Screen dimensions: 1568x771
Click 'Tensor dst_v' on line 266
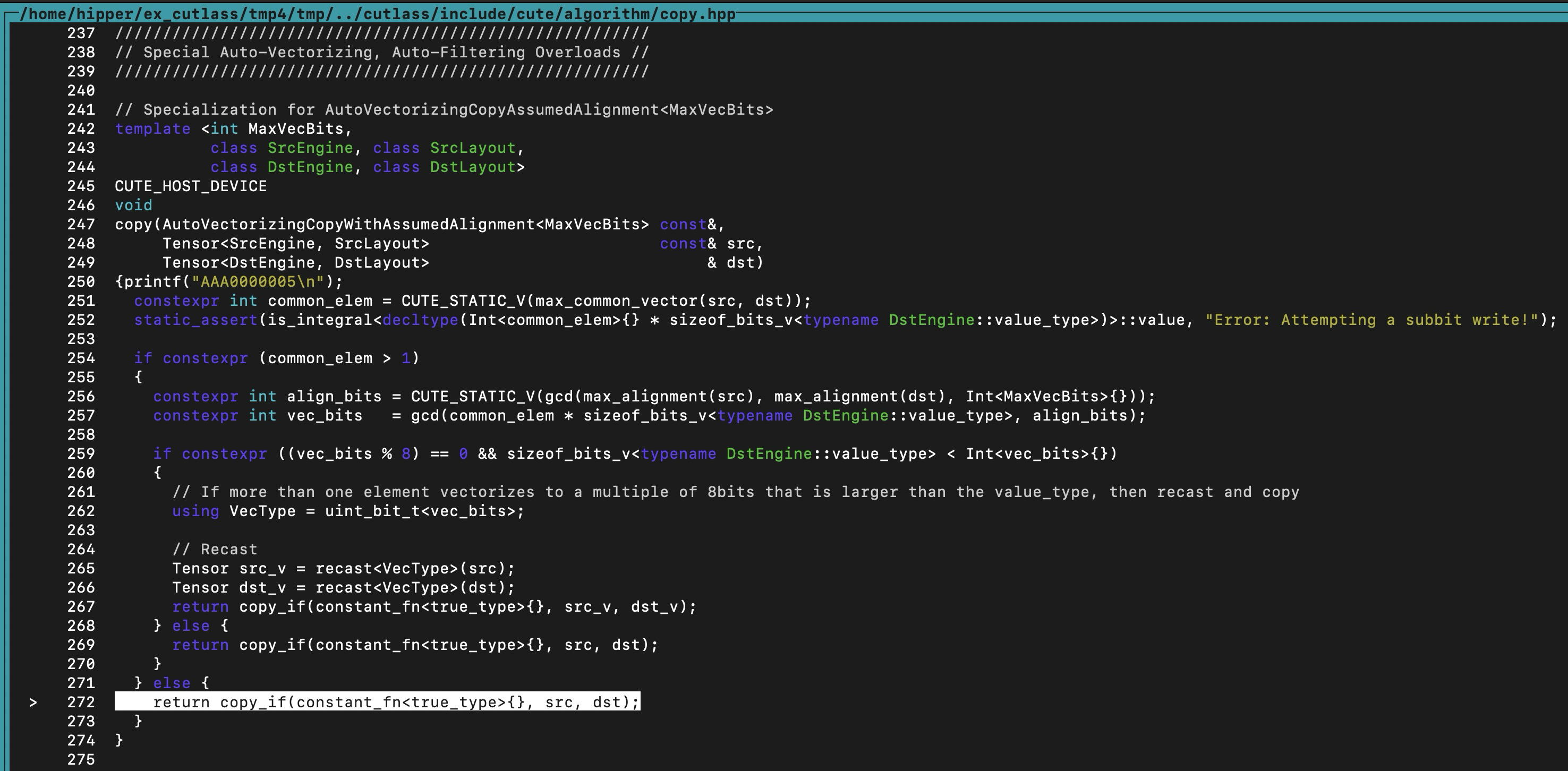coord(228,588)
